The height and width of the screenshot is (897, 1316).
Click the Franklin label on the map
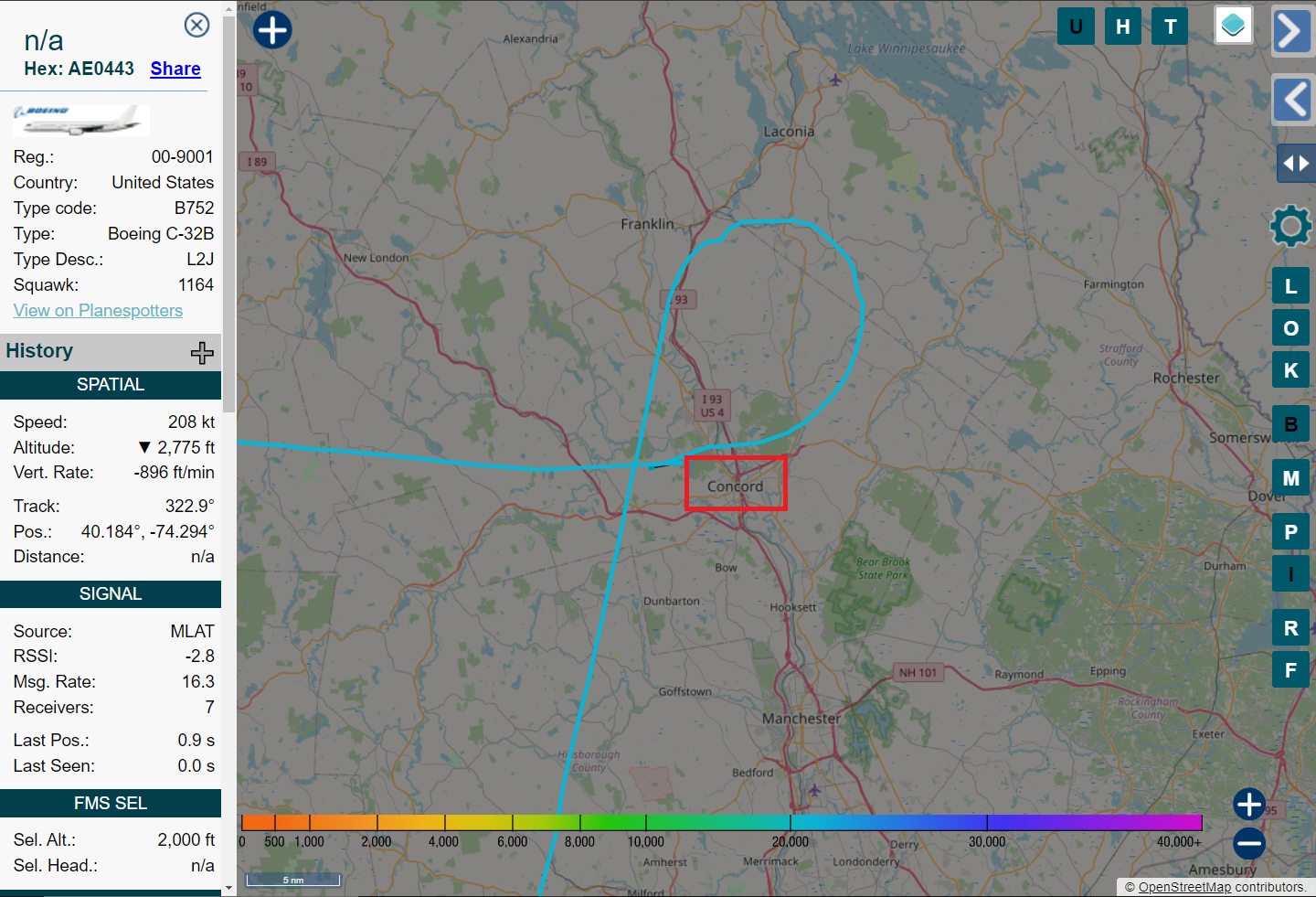click(647, 224)
